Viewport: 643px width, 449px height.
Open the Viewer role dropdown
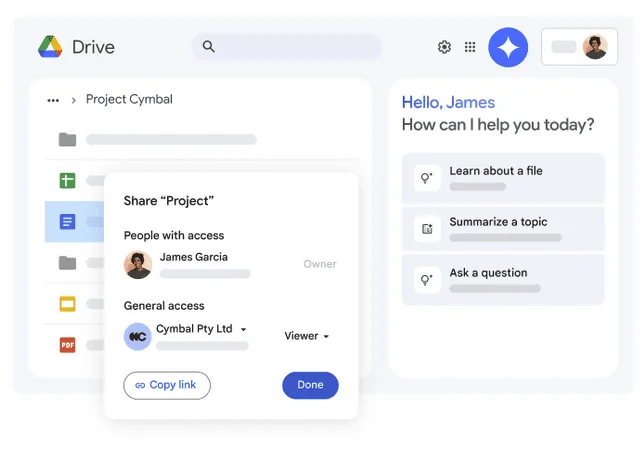tap(307, 336)
